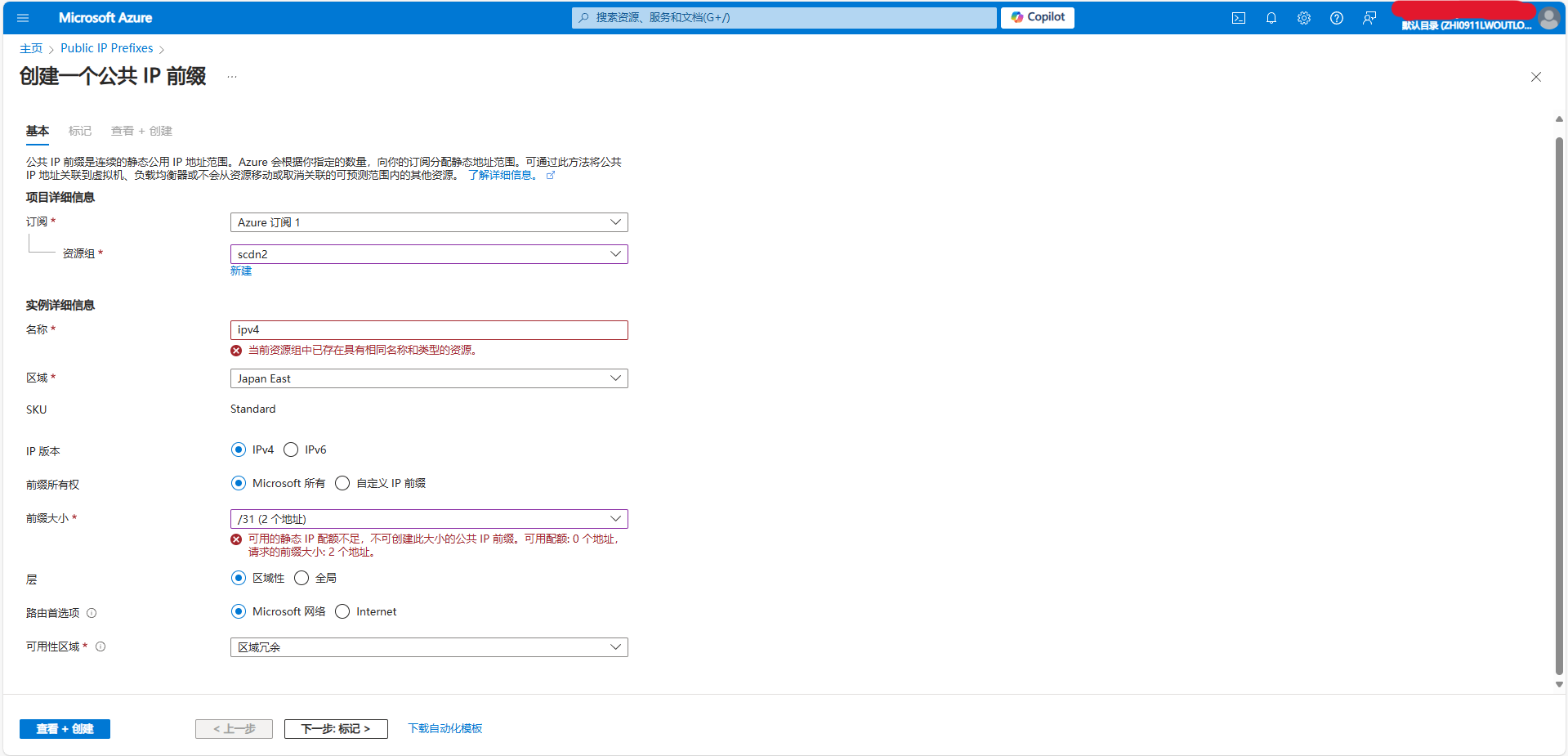Expand the 区域 dropdown showing Japan East
The image size is (1568, 756).
click(x=429, y=378)
